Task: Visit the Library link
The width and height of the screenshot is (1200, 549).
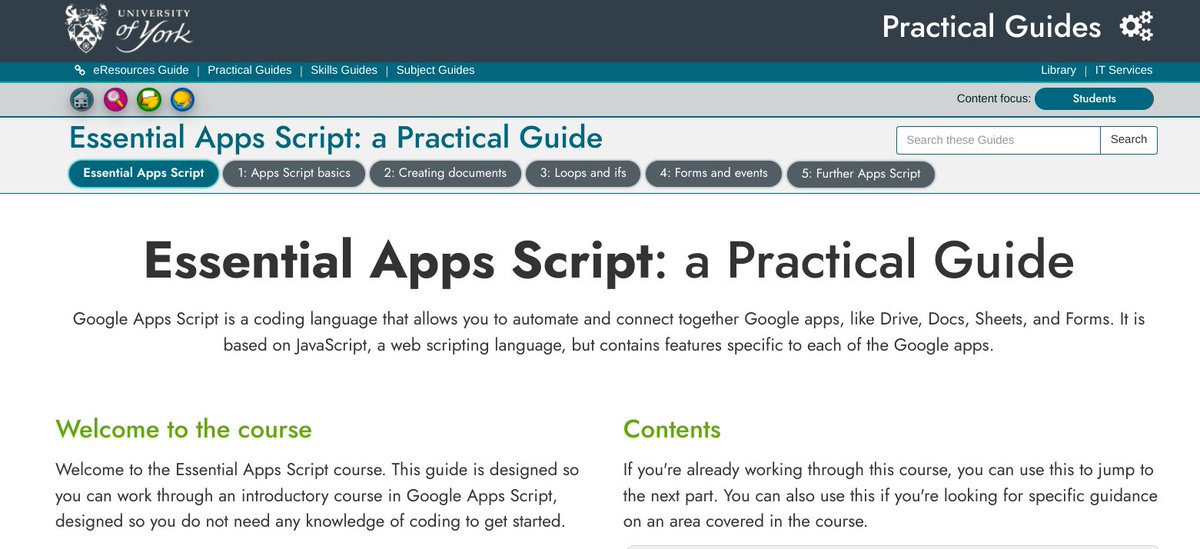Action: (1058, 70)
